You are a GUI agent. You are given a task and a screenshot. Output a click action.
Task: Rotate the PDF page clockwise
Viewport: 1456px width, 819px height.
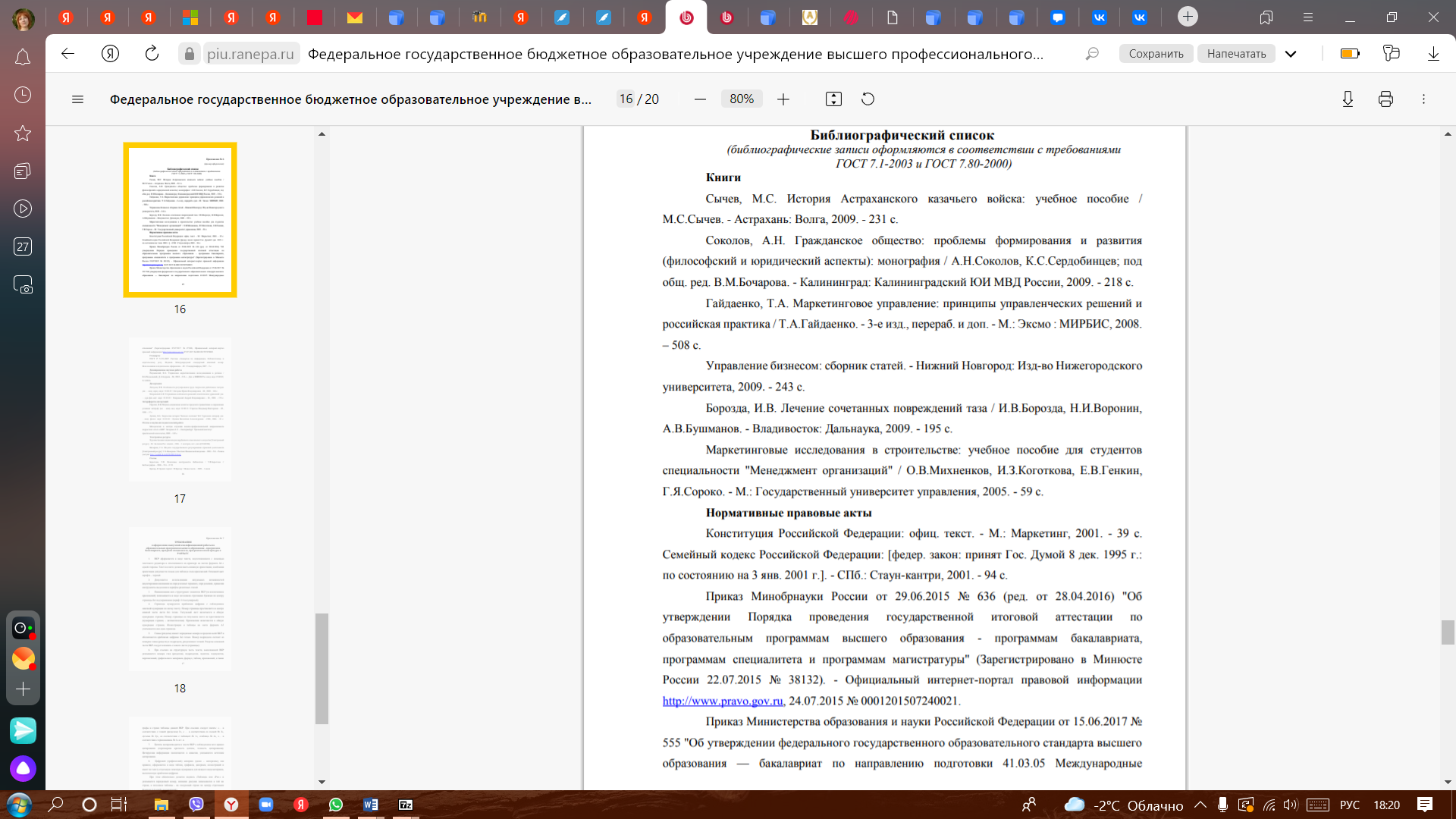[868, 99]
